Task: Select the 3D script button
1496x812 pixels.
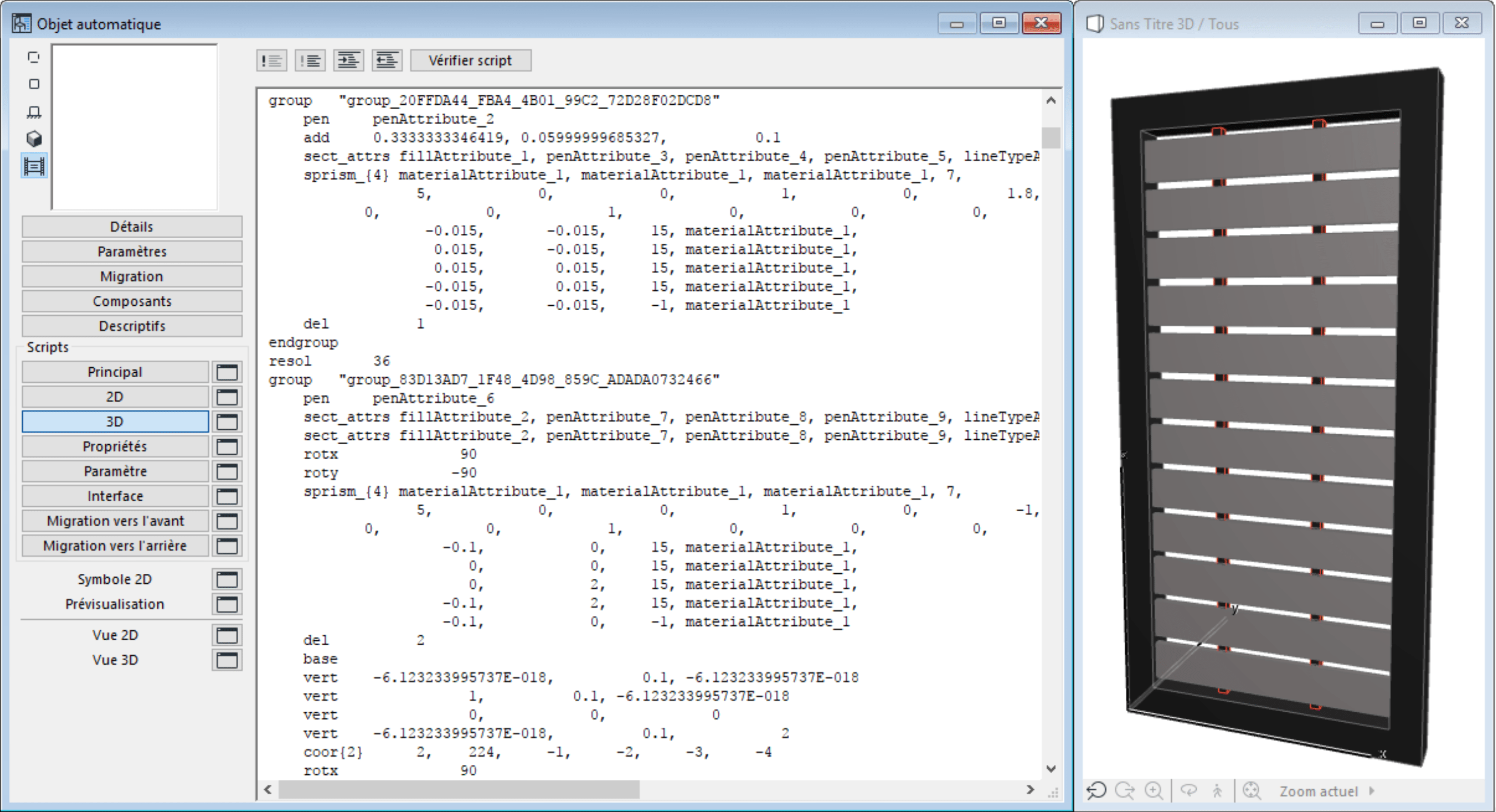Action: [x=115, y=422]
